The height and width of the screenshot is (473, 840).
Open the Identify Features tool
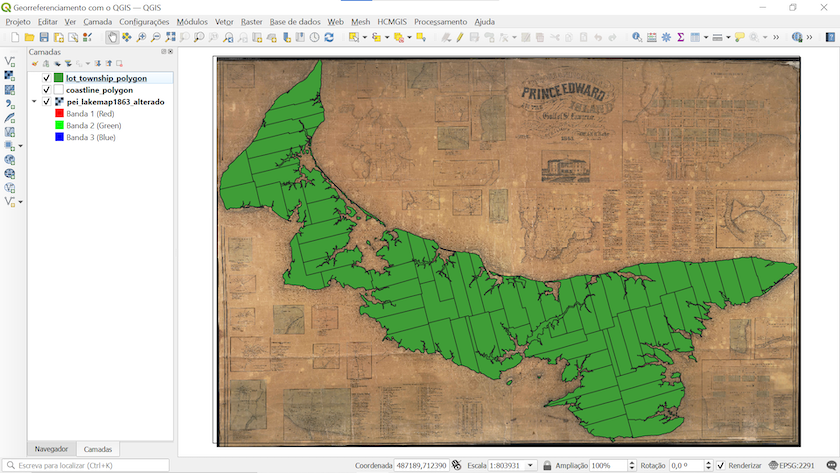(x=637, y=37)
